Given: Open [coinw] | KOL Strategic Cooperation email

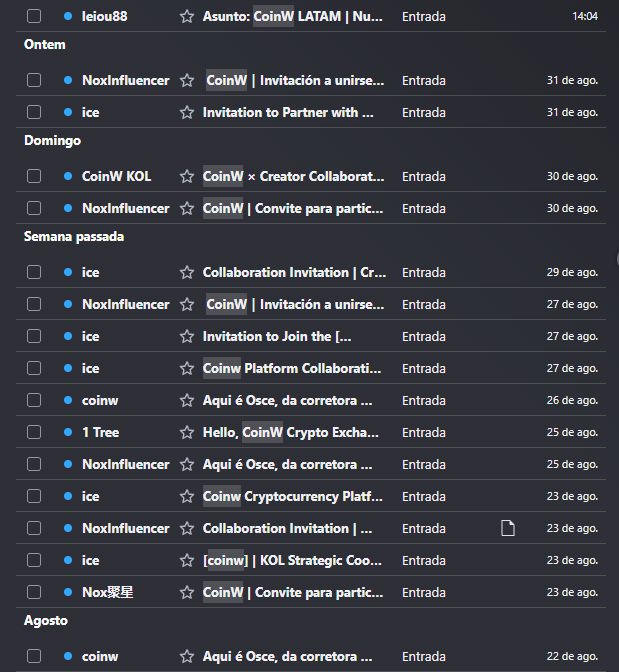Looking at the screenshot, I should tap(292, 560).
